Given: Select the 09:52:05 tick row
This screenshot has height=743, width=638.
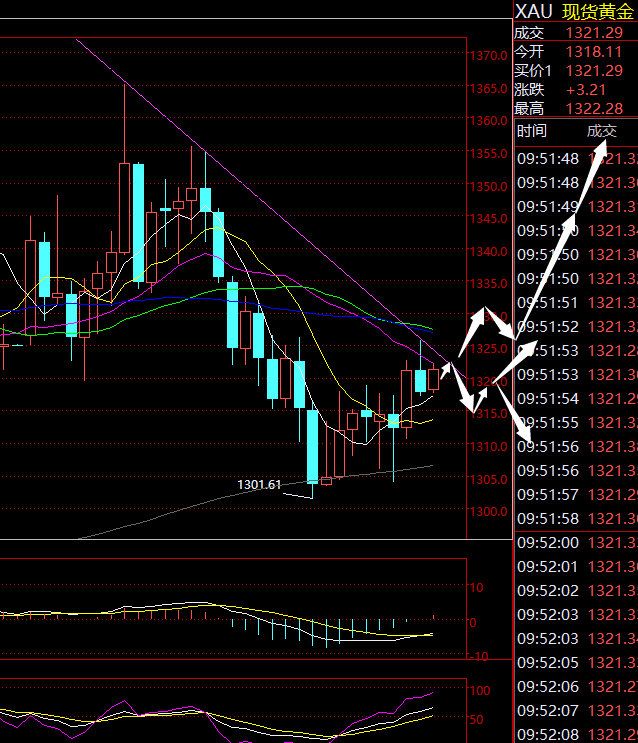Looking at the screenshot, I should point(575,662).
